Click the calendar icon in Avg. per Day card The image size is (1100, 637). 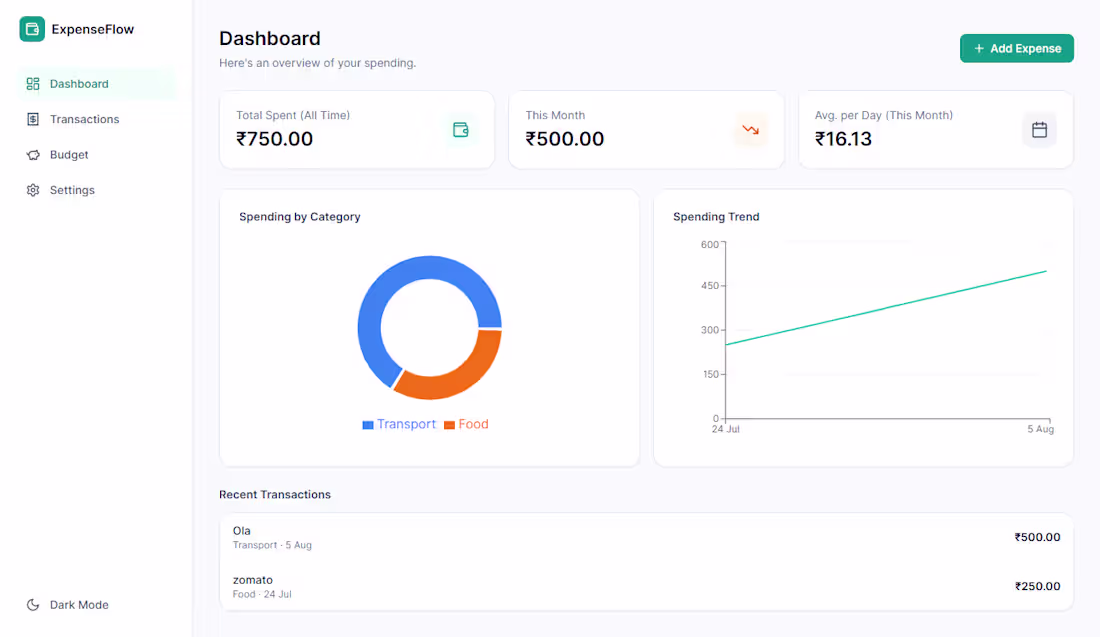1039,130
